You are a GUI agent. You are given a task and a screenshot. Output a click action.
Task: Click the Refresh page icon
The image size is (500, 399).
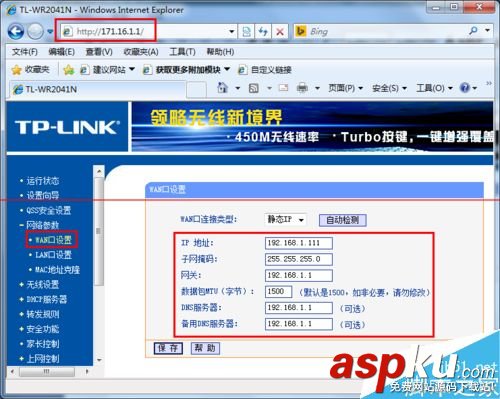pos(263,32)
